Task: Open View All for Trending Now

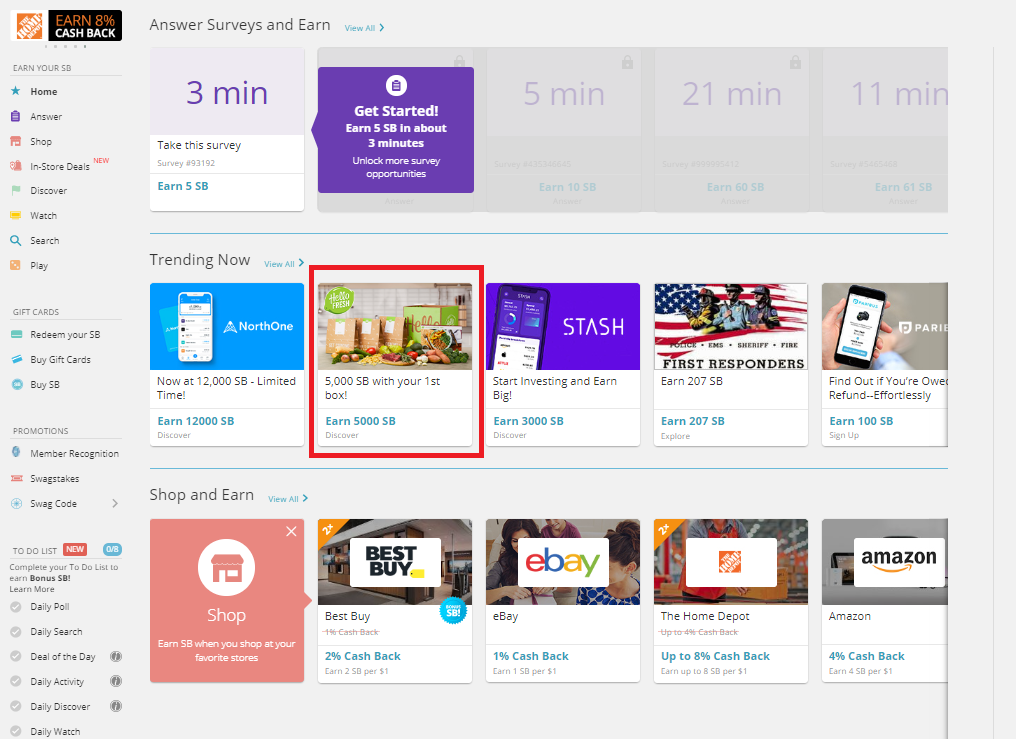Action: point(284,264)
